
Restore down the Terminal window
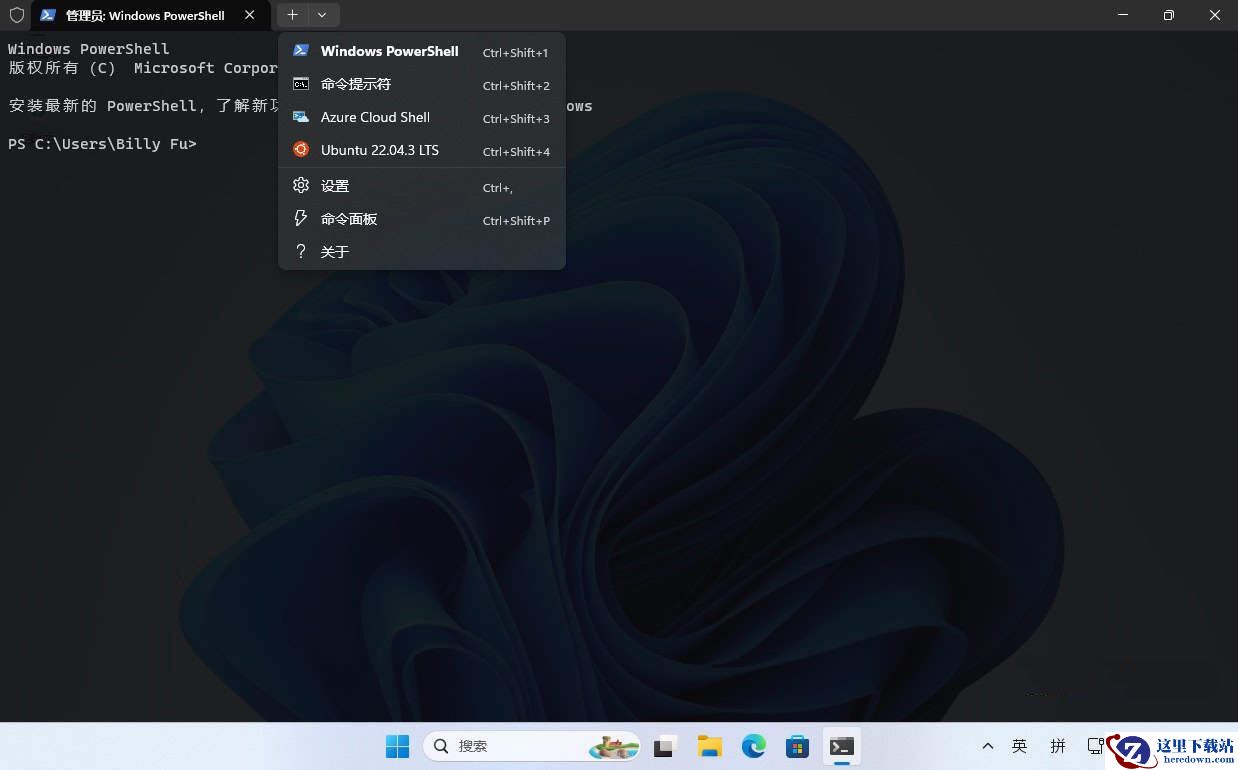point(1169,15)
